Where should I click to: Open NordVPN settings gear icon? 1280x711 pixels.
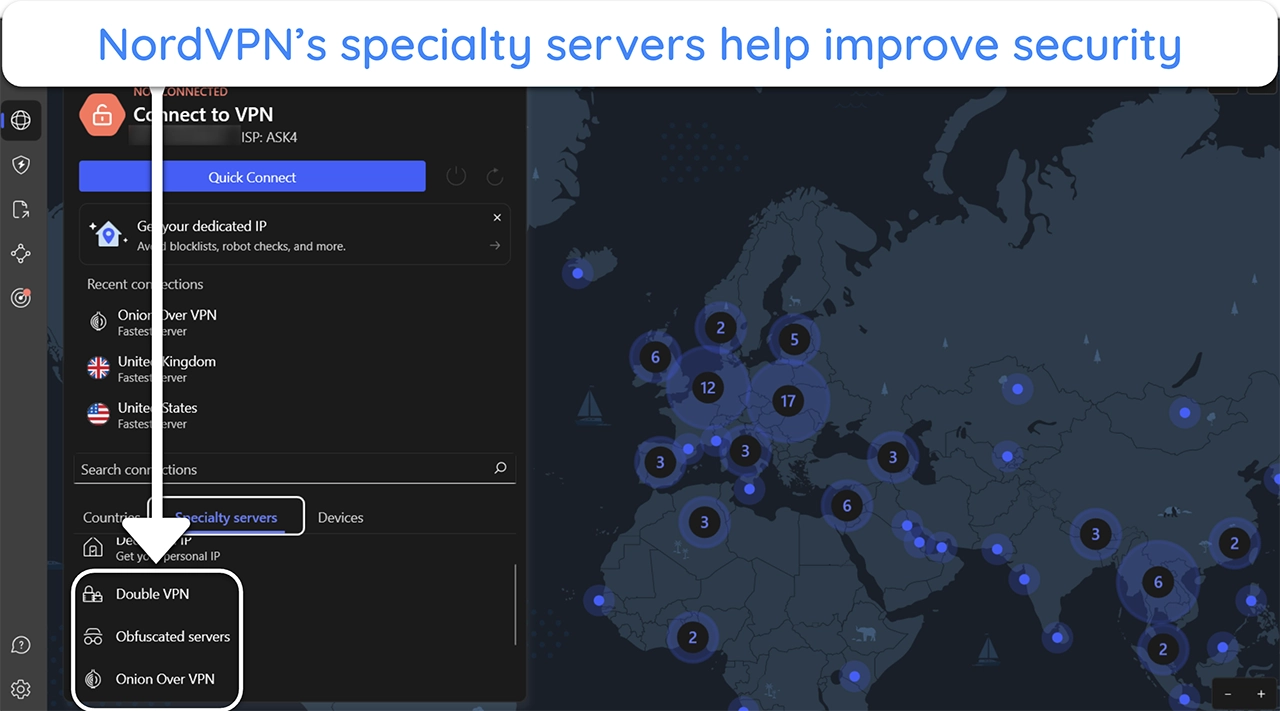click(21, 689)
